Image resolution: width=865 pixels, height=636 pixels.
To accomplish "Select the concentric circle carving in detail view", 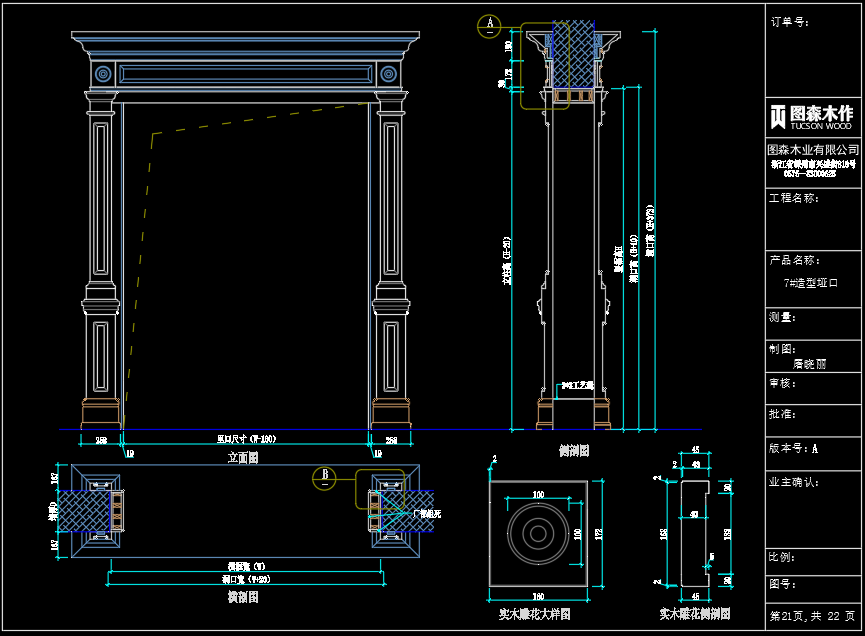I will (539, 533).
